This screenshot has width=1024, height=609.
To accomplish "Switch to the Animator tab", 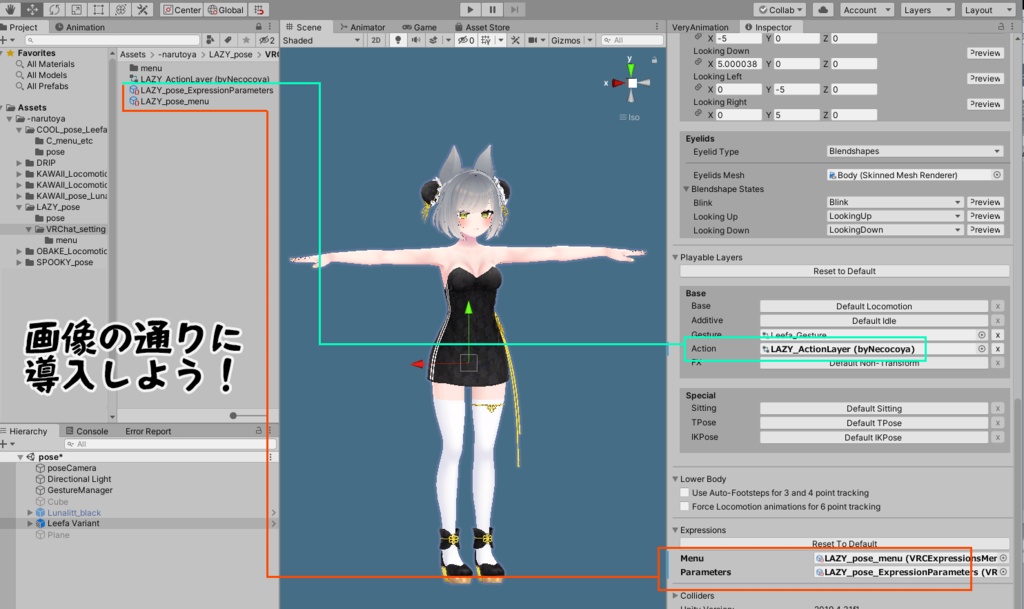I will [x=362, y=27].
